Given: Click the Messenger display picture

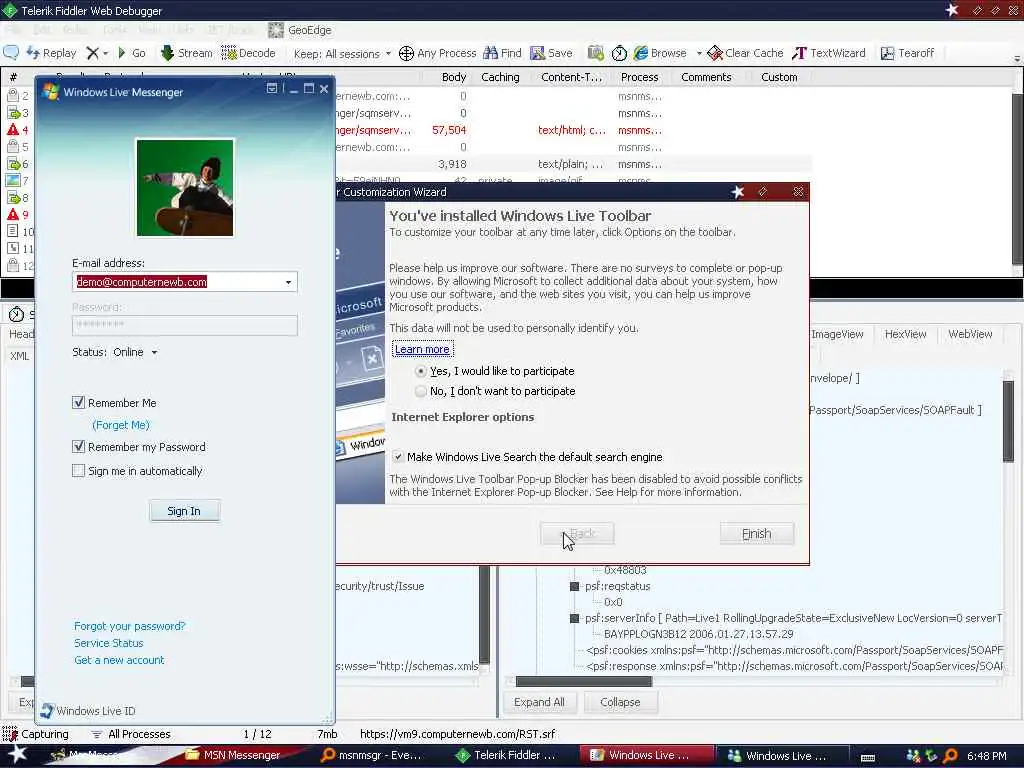Looking at the screenshot, I should coord(185,187).
